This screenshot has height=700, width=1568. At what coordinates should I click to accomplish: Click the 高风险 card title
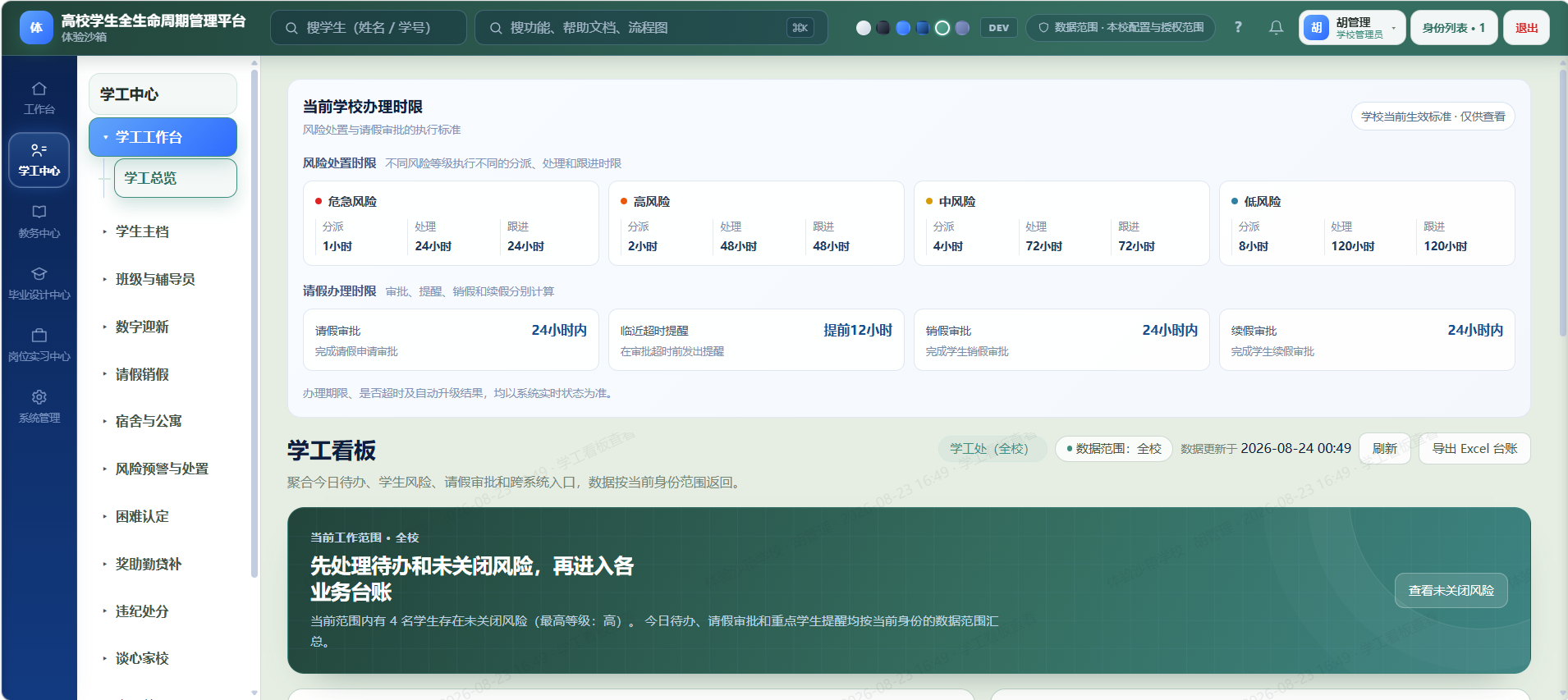coord(652,201)
